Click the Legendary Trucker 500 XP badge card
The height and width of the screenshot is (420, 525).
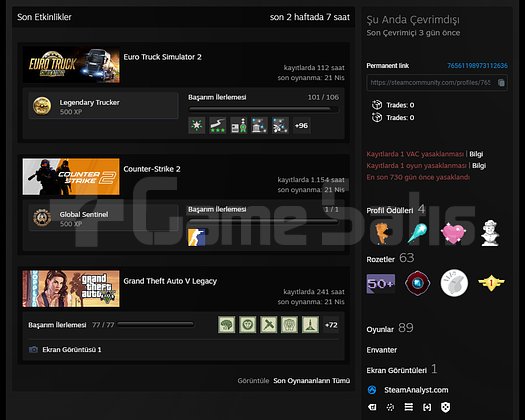103,106
